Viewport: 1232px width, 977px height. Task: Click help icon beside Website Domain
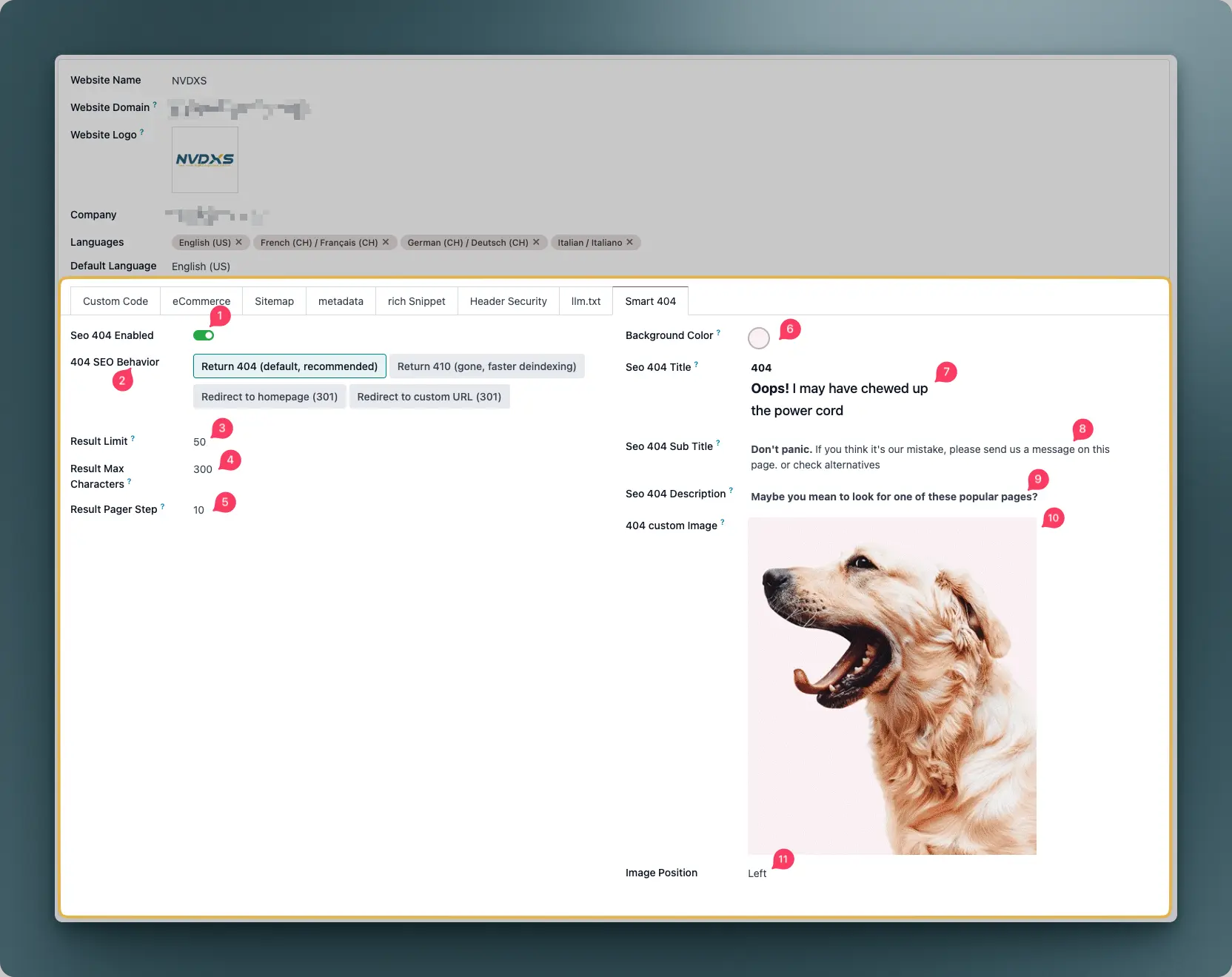(x=155, y=105)
